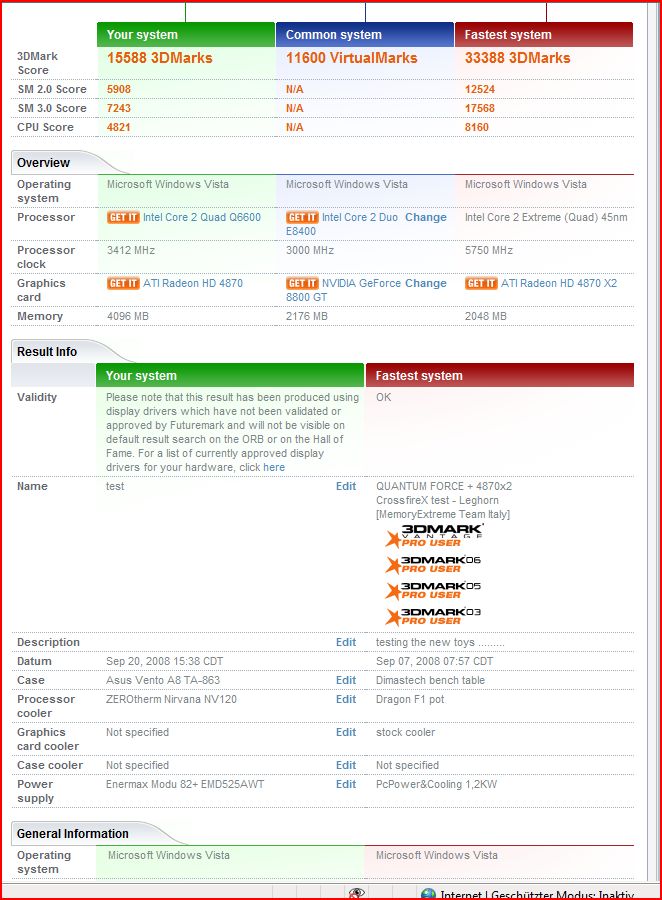This screenshot has width=662, height=900.
Task: Click the 'QUANTUM FORCE + 4870x2' result name
Action: point(444,486)
